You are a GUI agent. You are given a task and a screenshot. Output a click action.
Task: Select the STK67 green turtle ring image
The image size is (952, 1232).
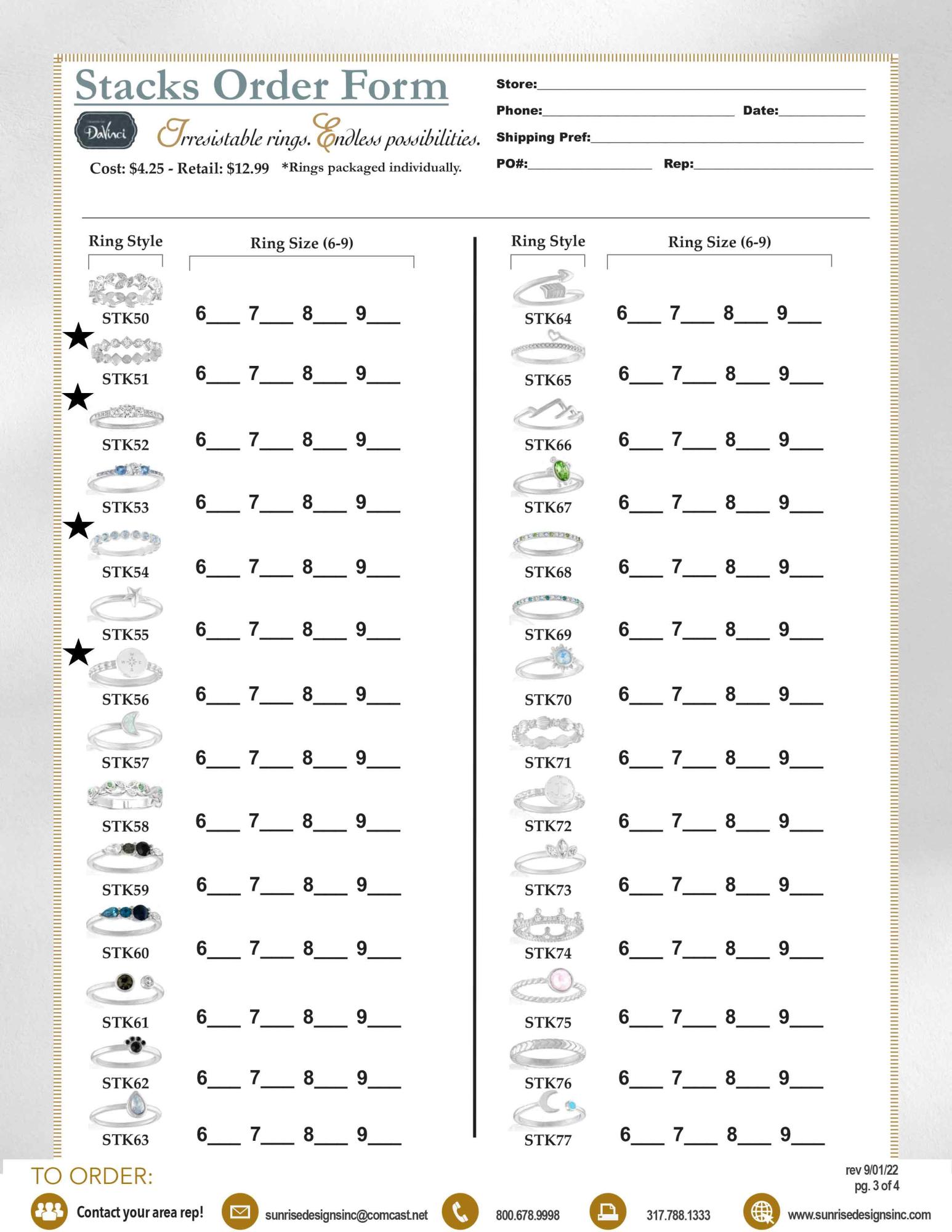tap(548, 477)
